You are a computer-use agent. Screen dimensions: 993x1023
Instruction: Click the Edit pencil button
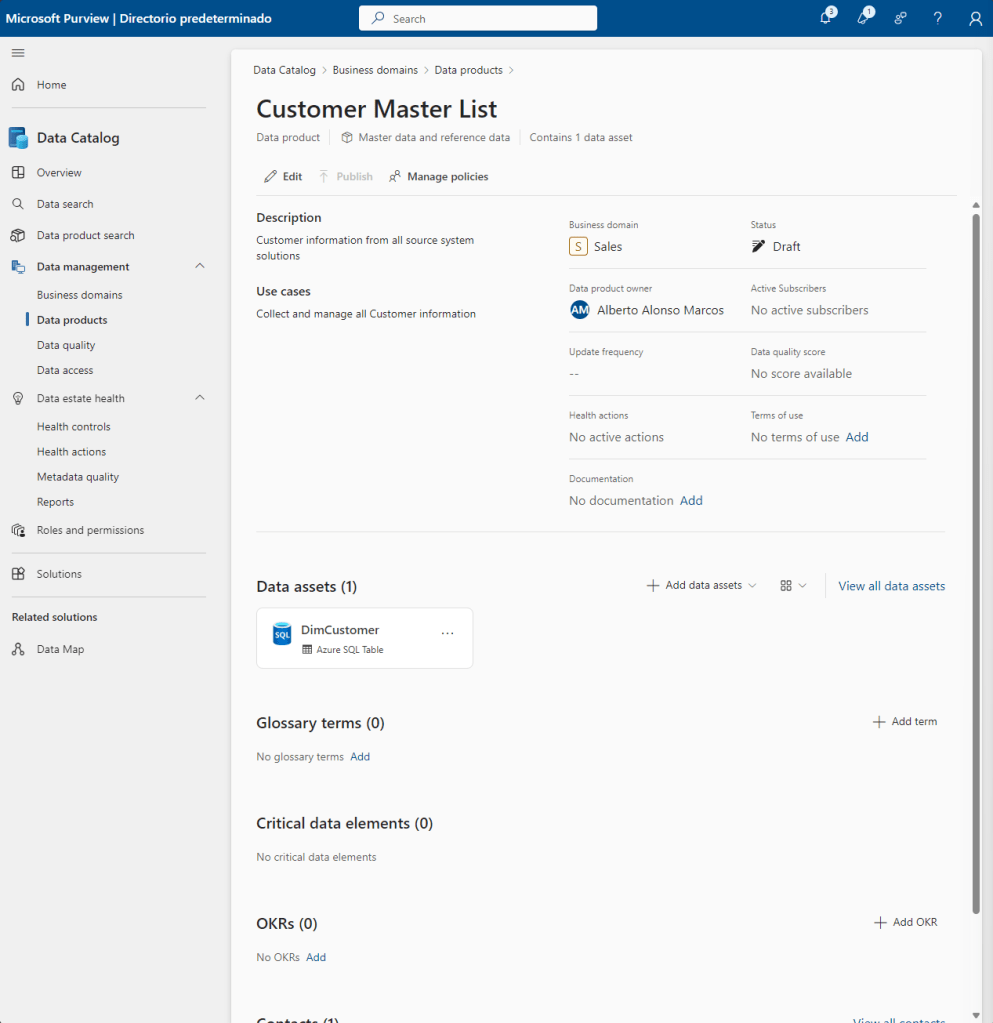[x=283, y=177]
